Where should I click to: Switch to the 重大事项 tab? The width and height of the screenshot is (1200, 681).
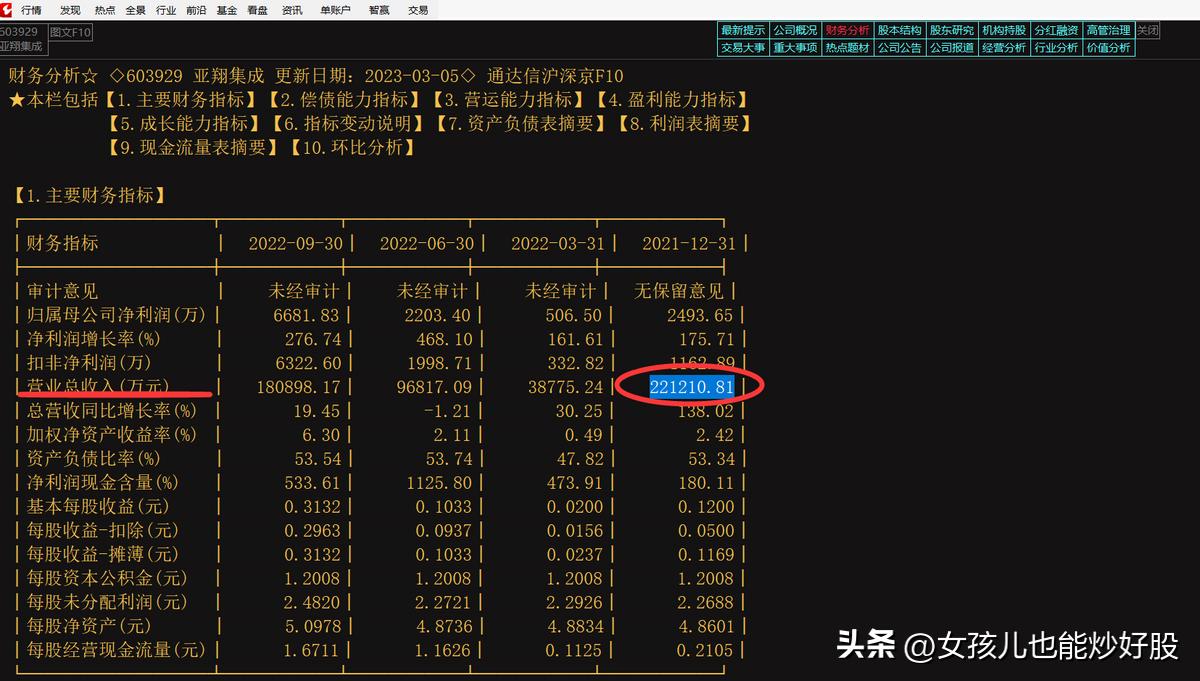795,47
